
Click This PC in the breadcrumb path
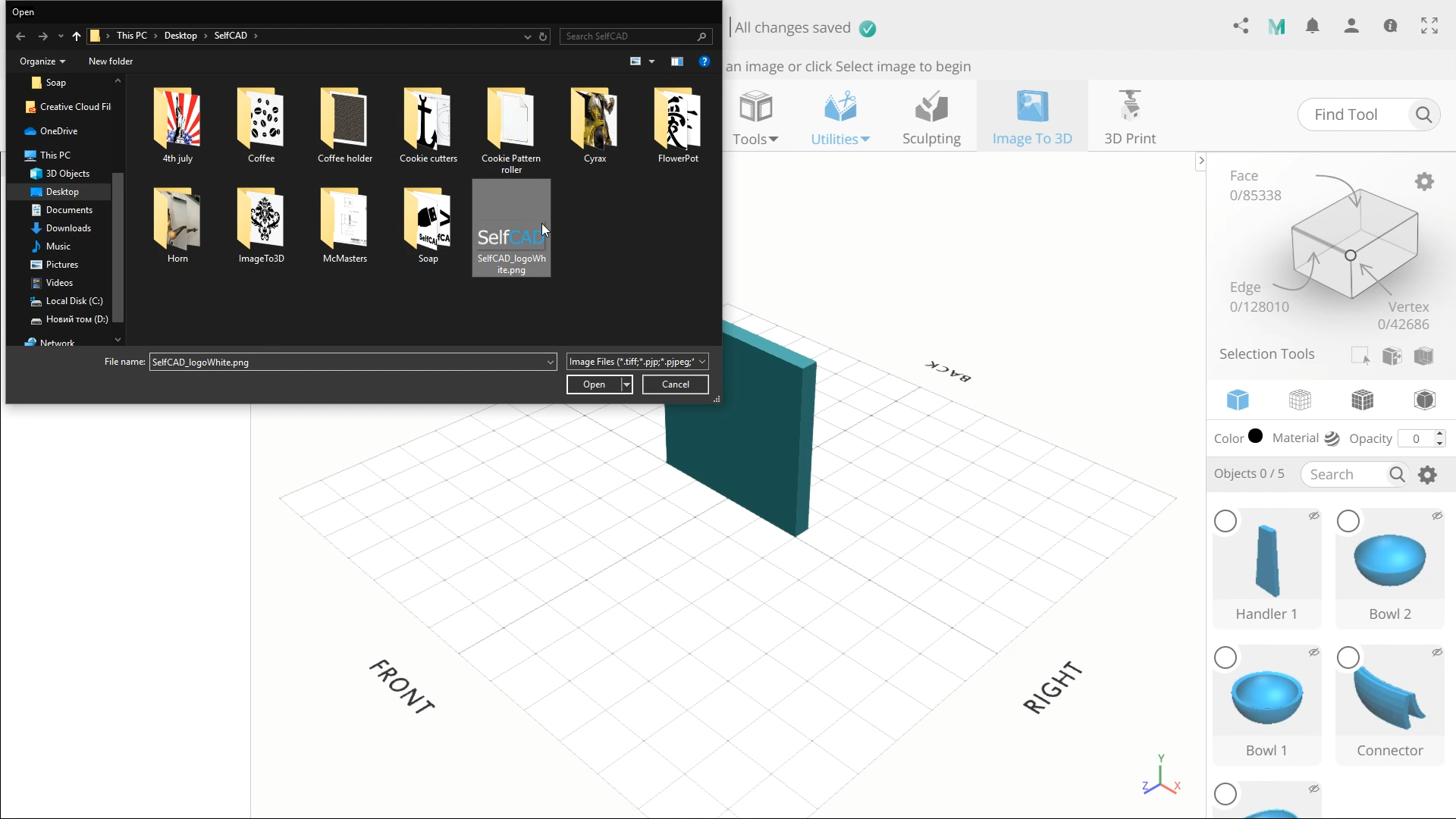132,36
